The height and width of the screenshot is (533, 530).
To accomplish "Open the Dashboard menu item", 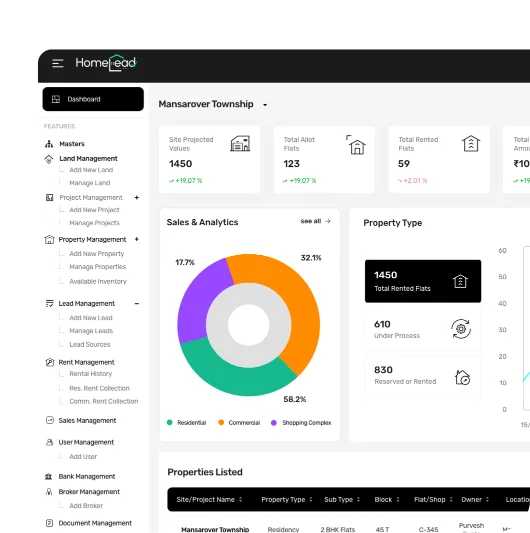I will tap(93, 99).
